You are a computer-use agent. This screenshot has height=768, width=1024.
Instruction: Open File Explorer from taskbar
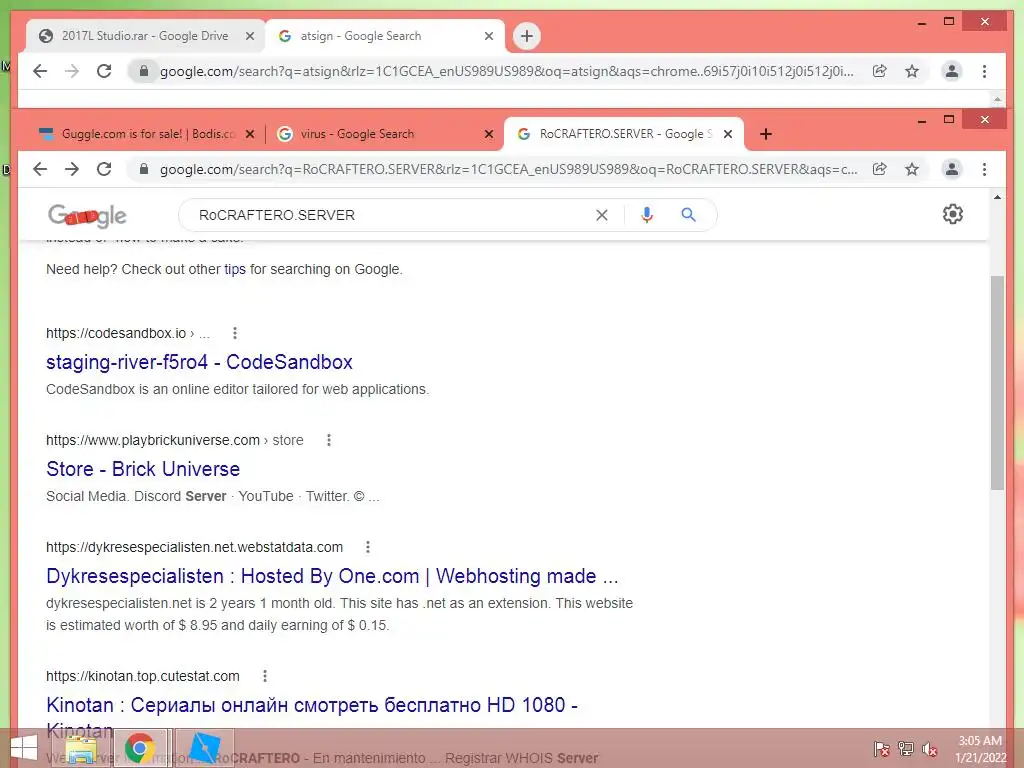click(x=81, y=748)
